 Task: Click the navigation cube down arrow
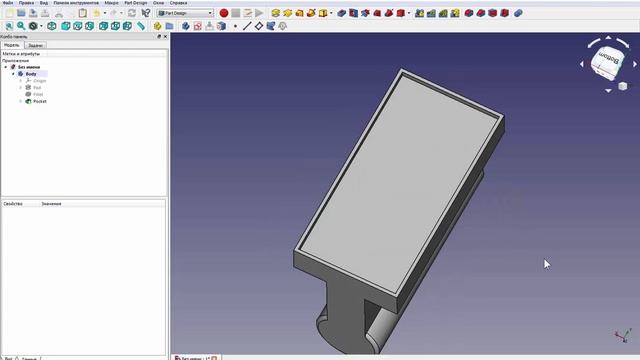pyautogui.click(x=608, y=91)
